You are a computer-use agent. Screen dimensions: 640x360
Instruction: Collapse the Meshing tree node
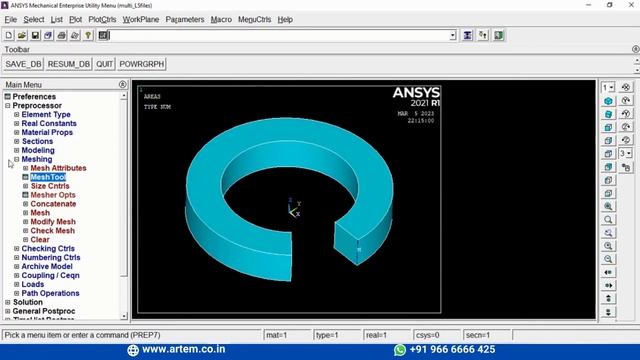(x=17, y=159)
